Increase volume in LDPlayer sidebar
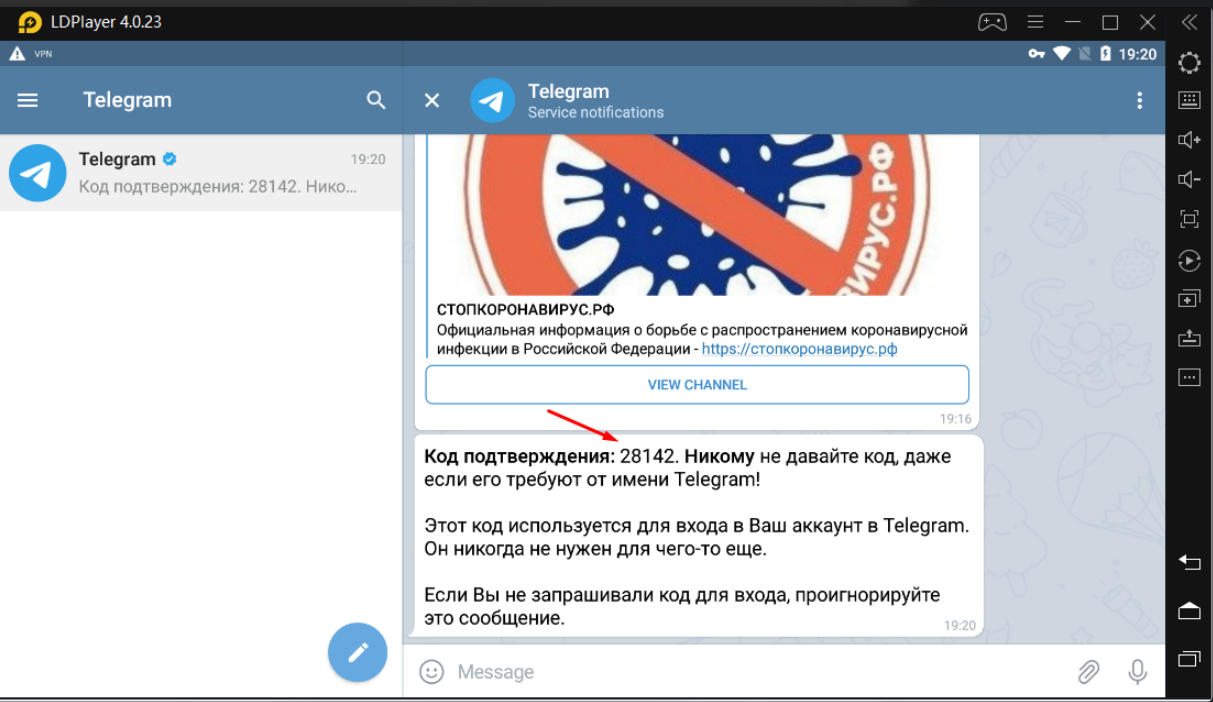 (1189, 140)
